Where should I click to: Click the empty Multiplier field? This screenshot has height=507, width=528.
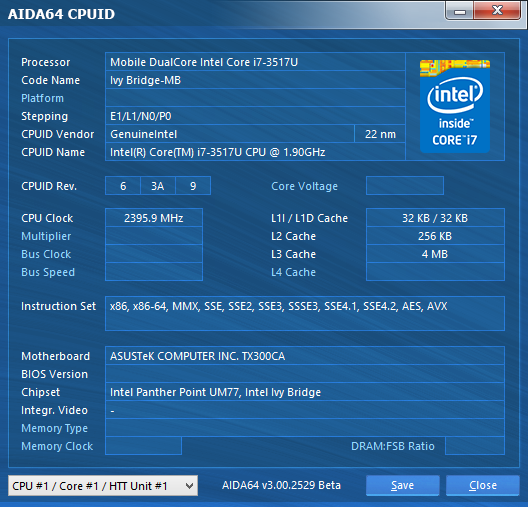click(x=154, y=236)
